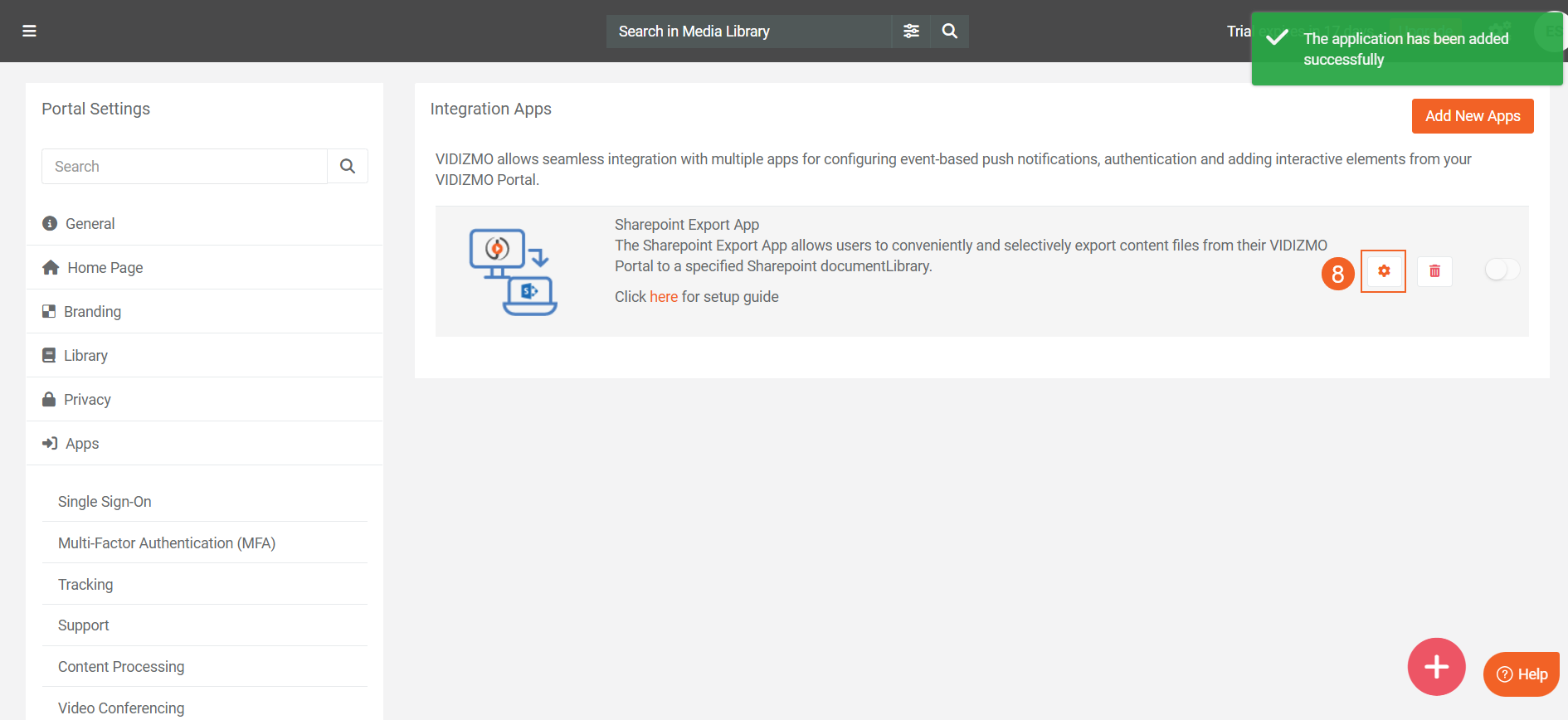Expand the Library settings section
The image size is (1568, 720).
tap(85, 356)
